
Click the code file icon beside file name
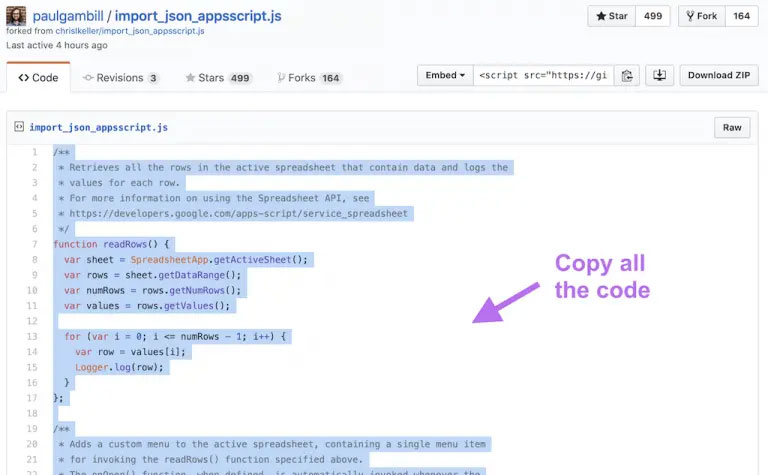(19, 127)
